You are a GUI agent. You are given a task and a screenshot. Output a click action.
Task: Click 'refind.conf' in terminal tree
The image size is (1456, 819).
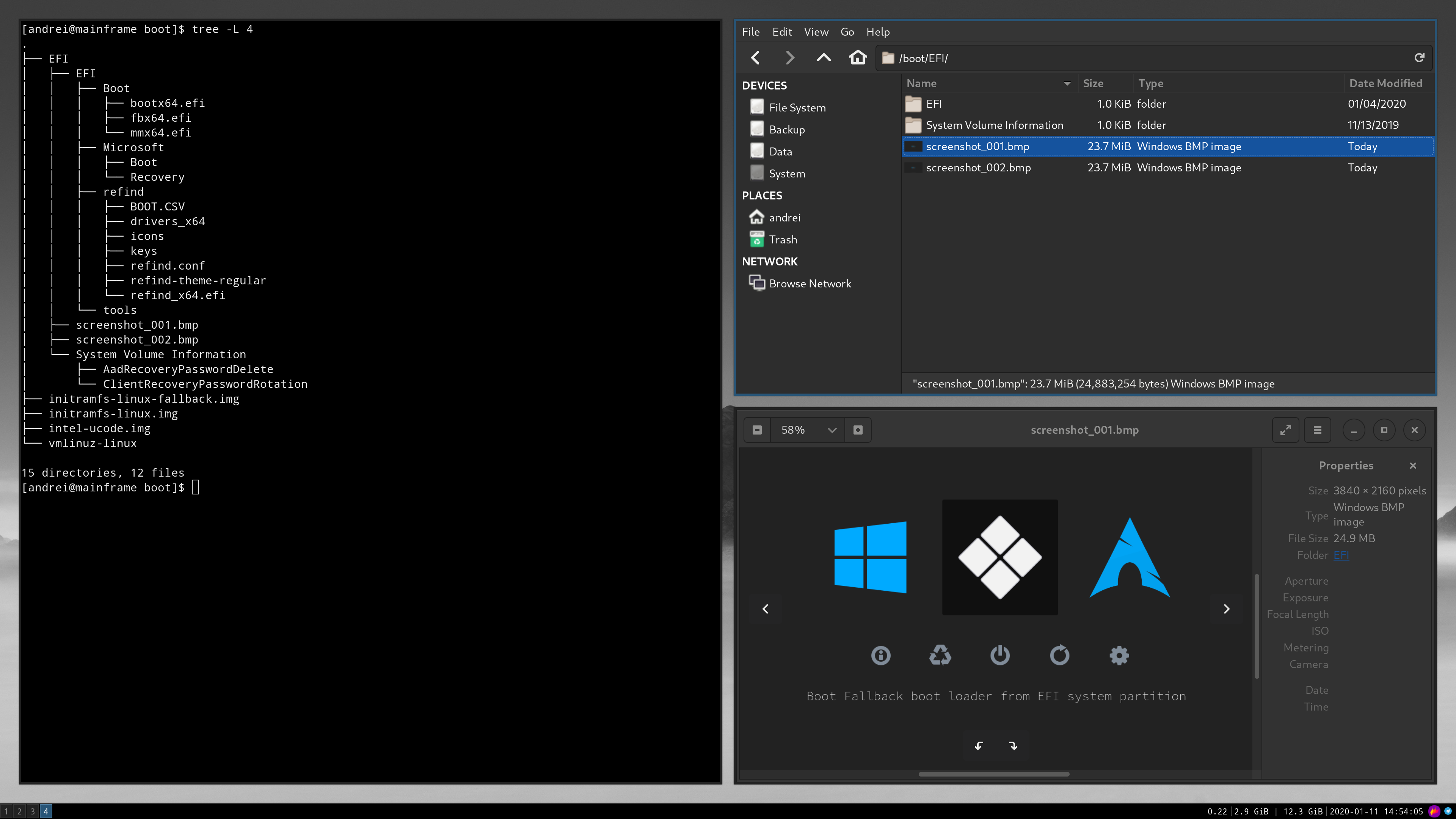[167, 266]
